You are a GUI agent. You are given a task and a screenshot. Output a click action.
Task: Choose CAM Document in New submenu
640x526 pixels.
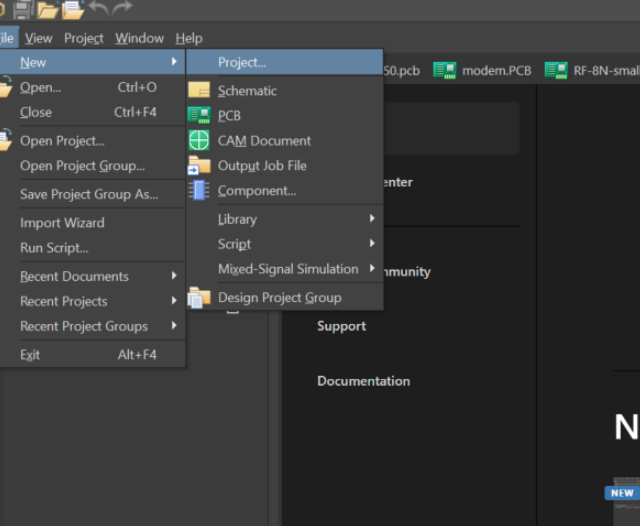click(264, 141)
